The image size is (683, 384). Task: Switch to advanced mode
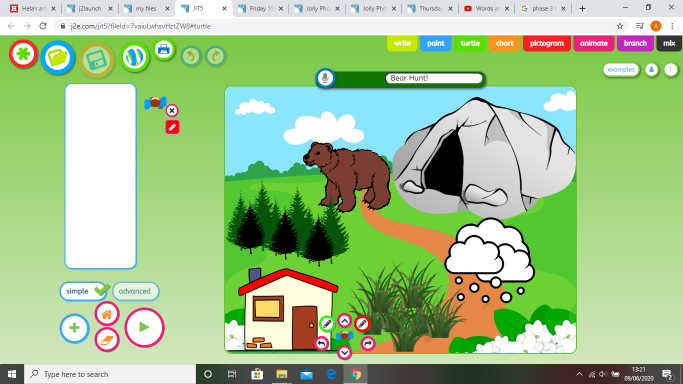click(x=135, y=291)
